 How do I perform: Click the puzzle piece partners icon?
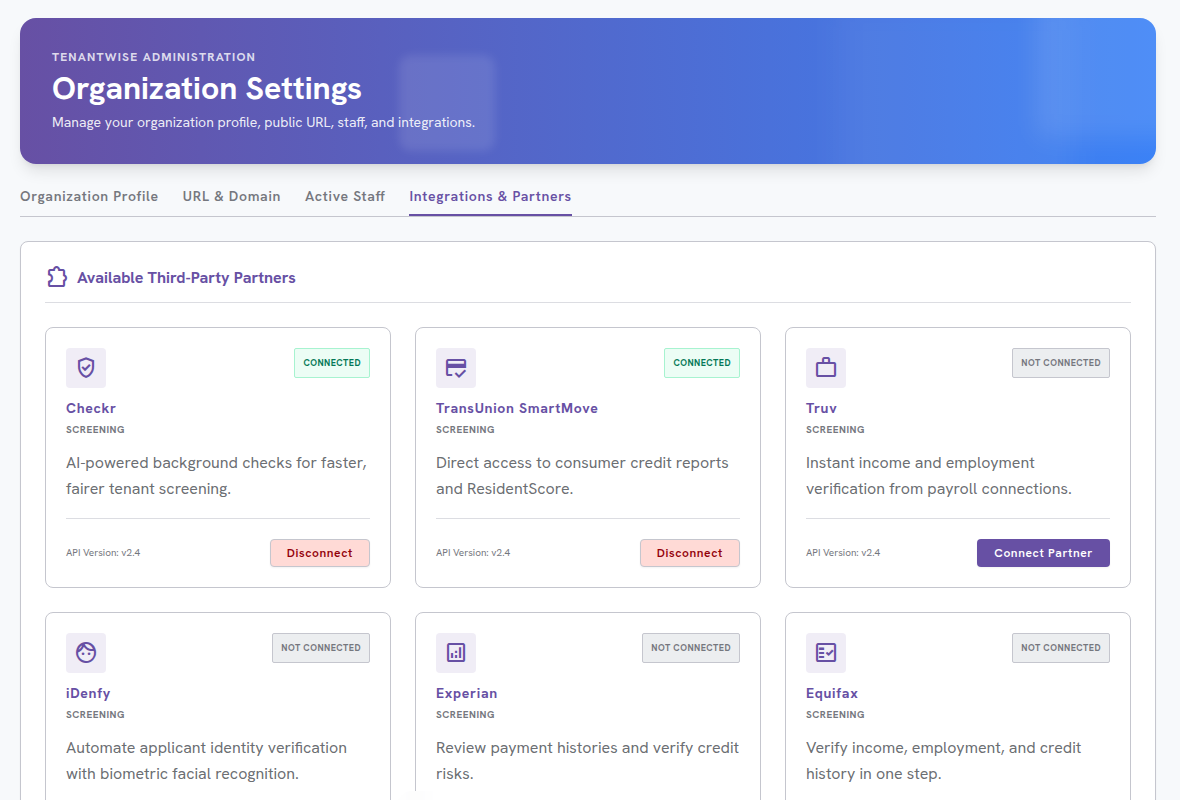click(56, 277)
